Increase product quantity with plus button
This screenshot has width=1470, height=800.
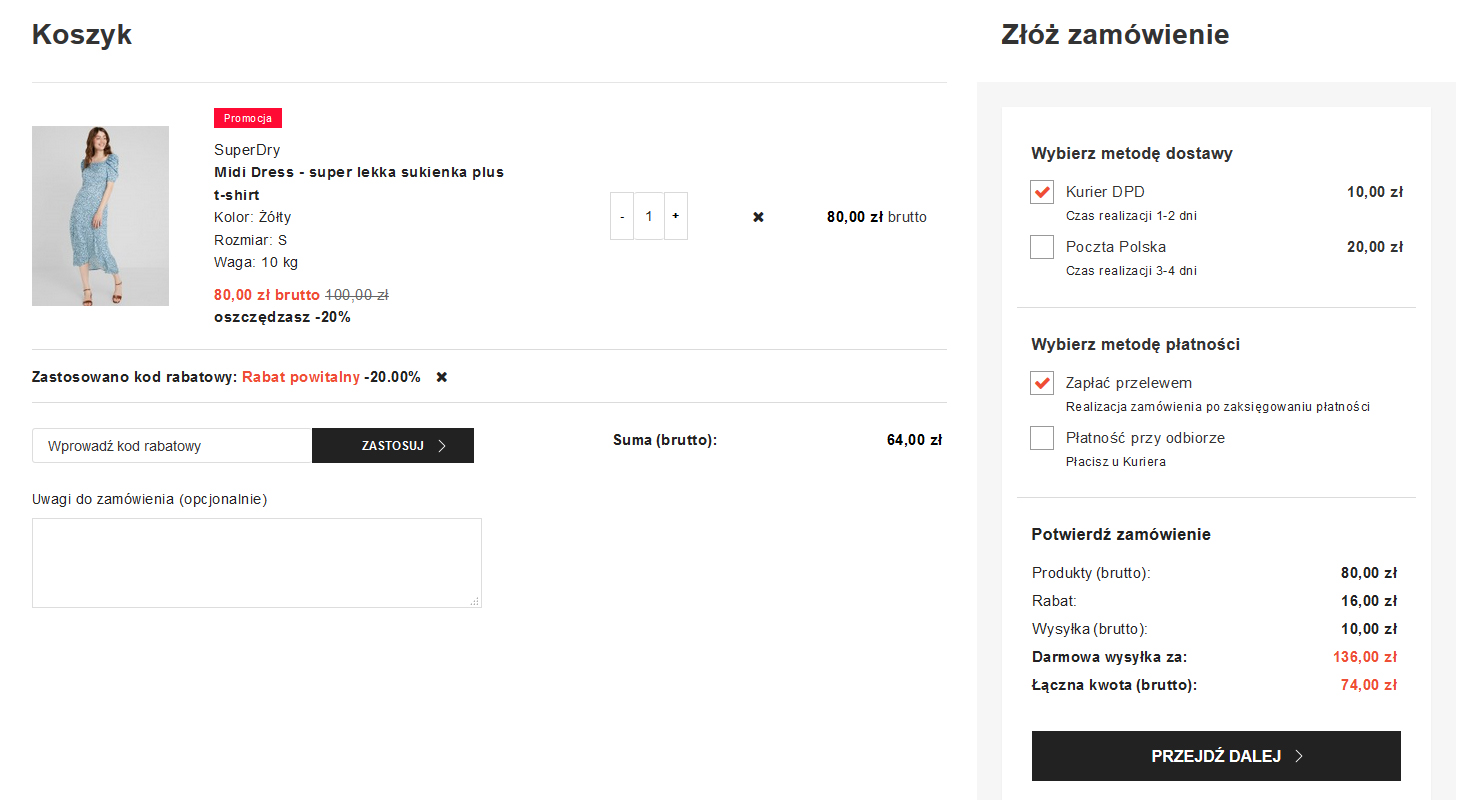pos(676,216)
